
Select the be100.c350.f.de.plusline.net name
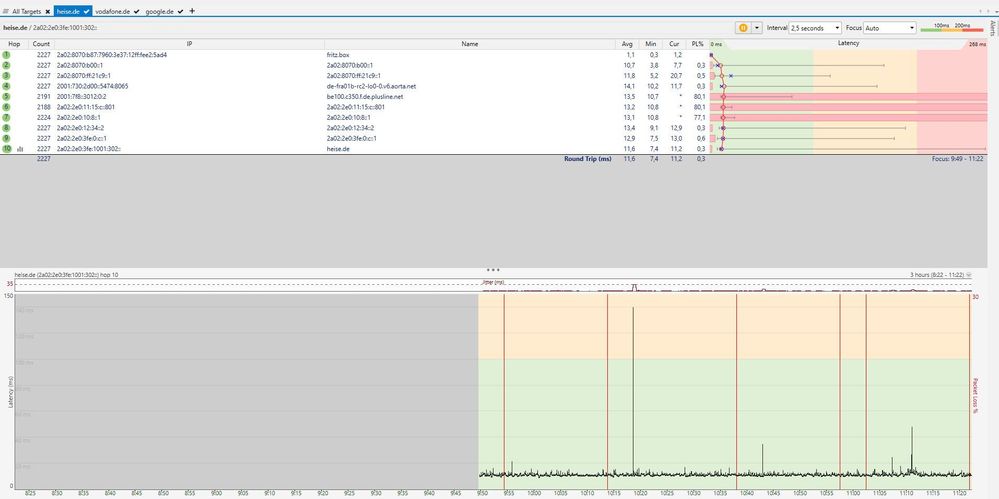[364, 97]
